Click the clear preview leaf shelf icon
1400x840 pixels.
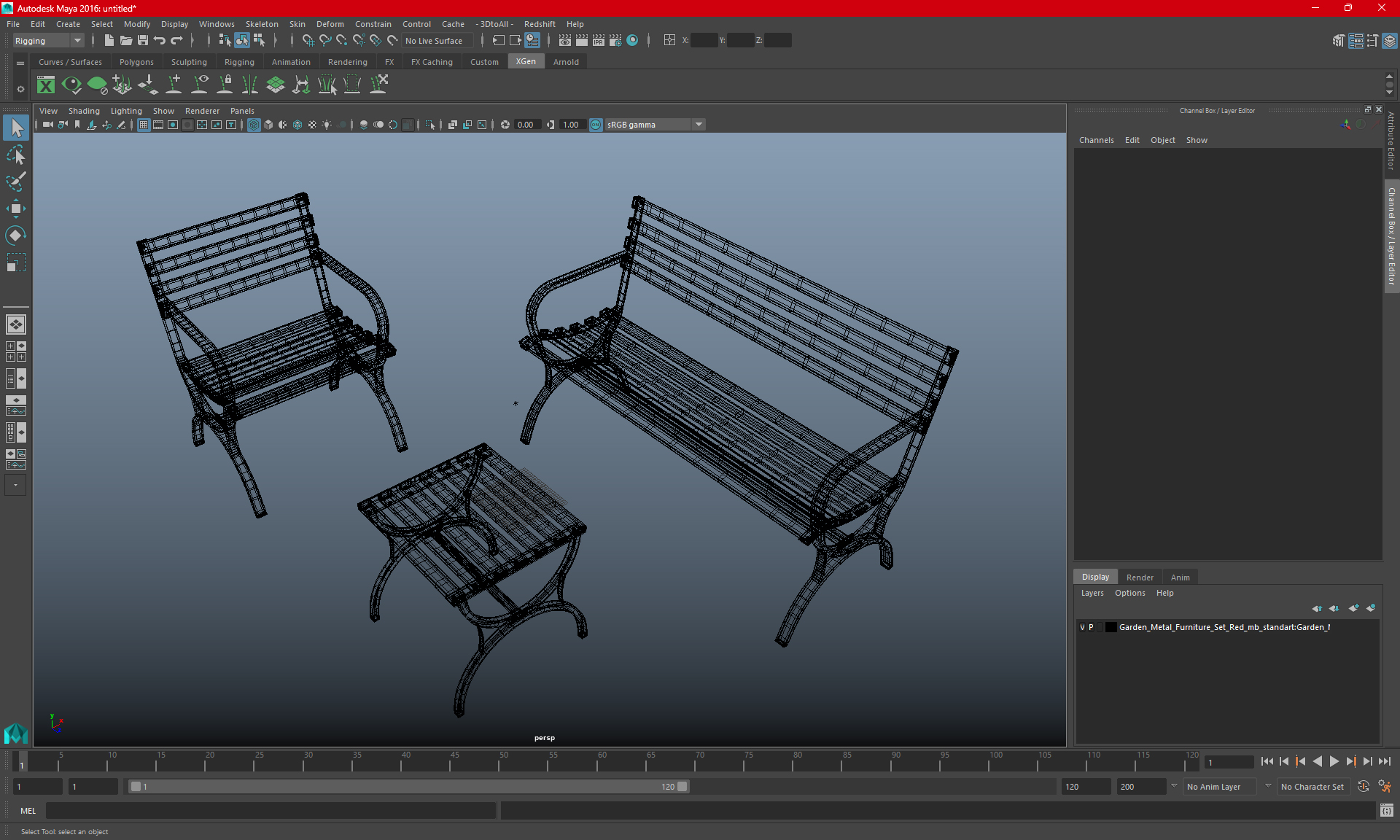click(x=97, y=85)
